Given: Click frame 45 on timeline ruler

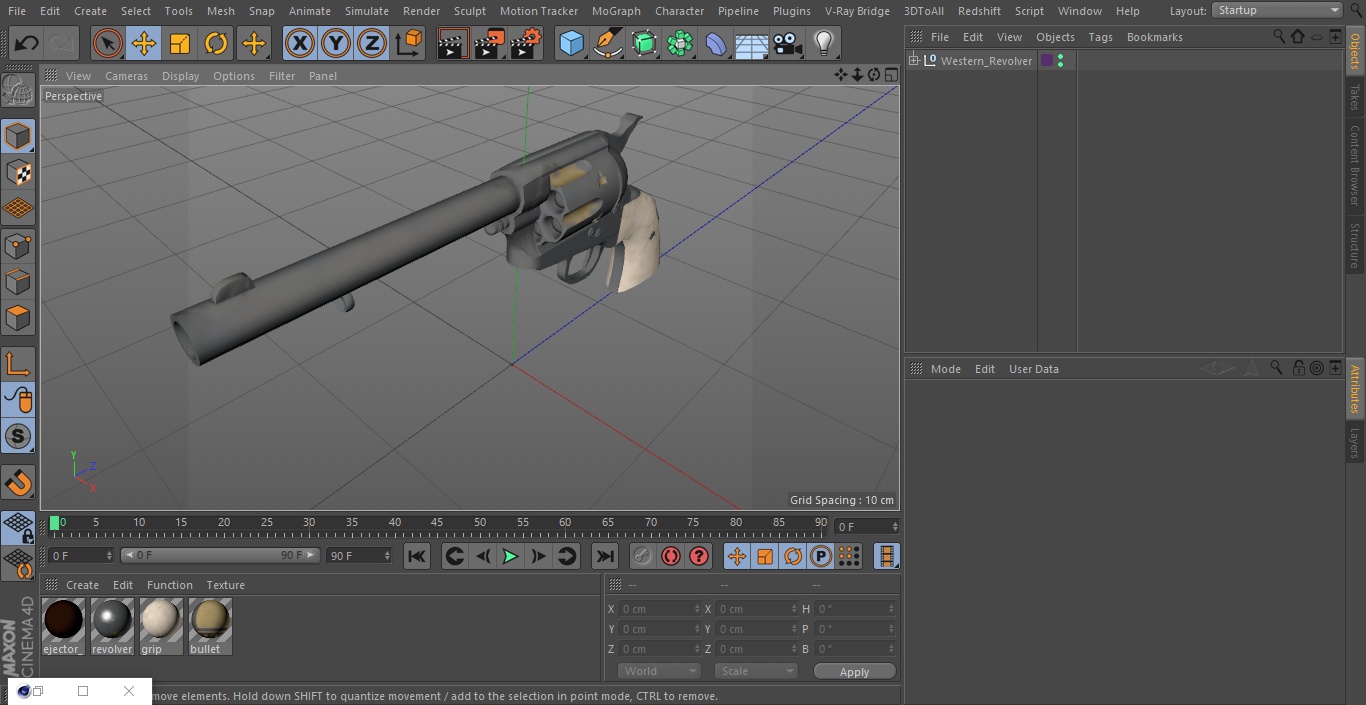Looking at the screenshot, I should coord(437,523).
